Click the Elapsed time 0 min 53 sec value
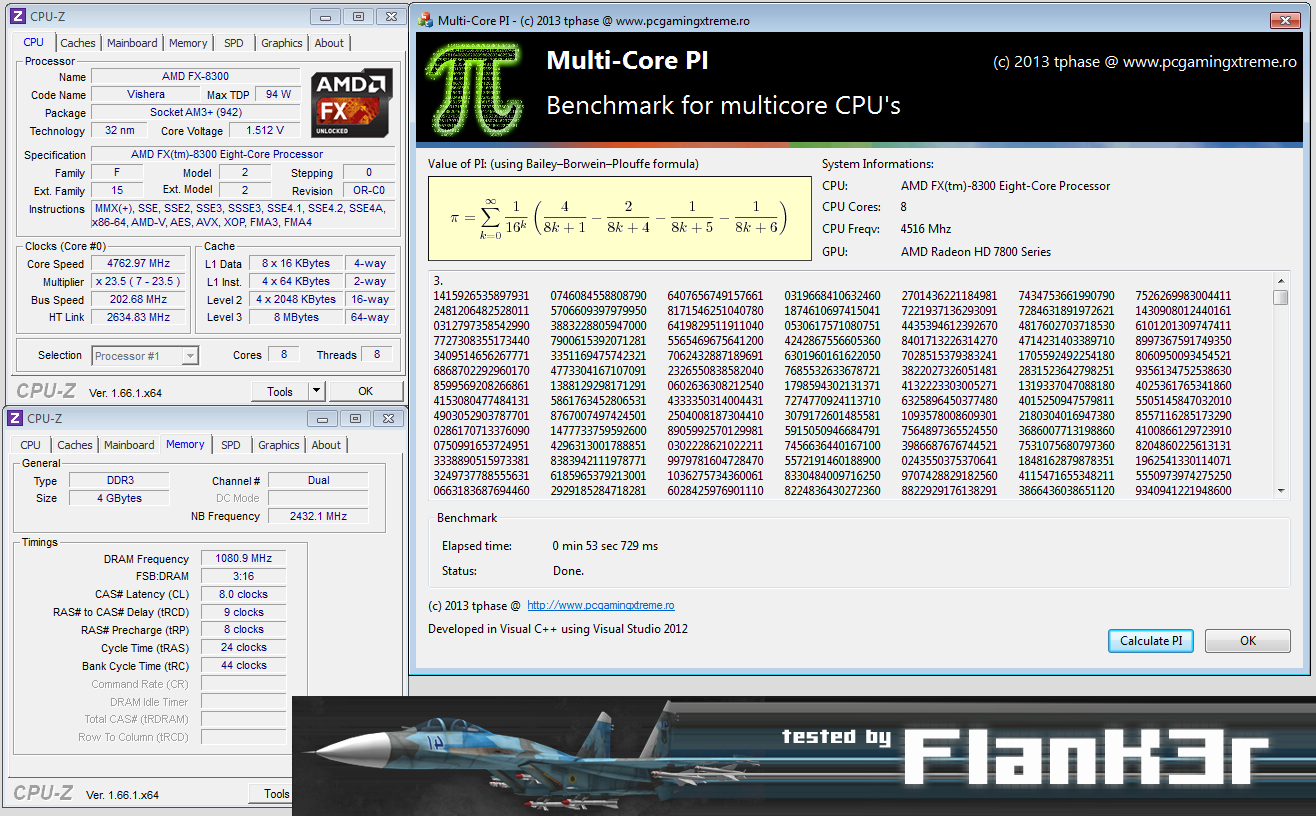1316x816 pixels. pyautogui.click(x=605, y=546)
